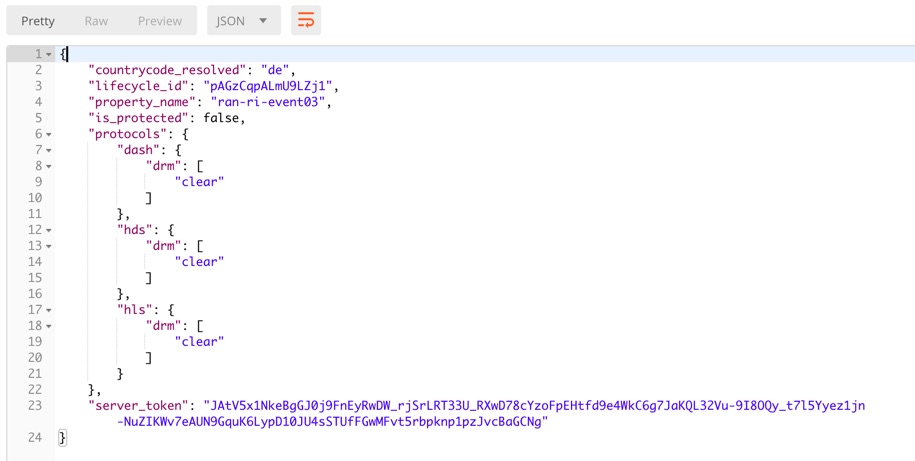Collapse the "protocols" object fold arrow
This screenshot has width=915, height=461.
pos(49,134)
